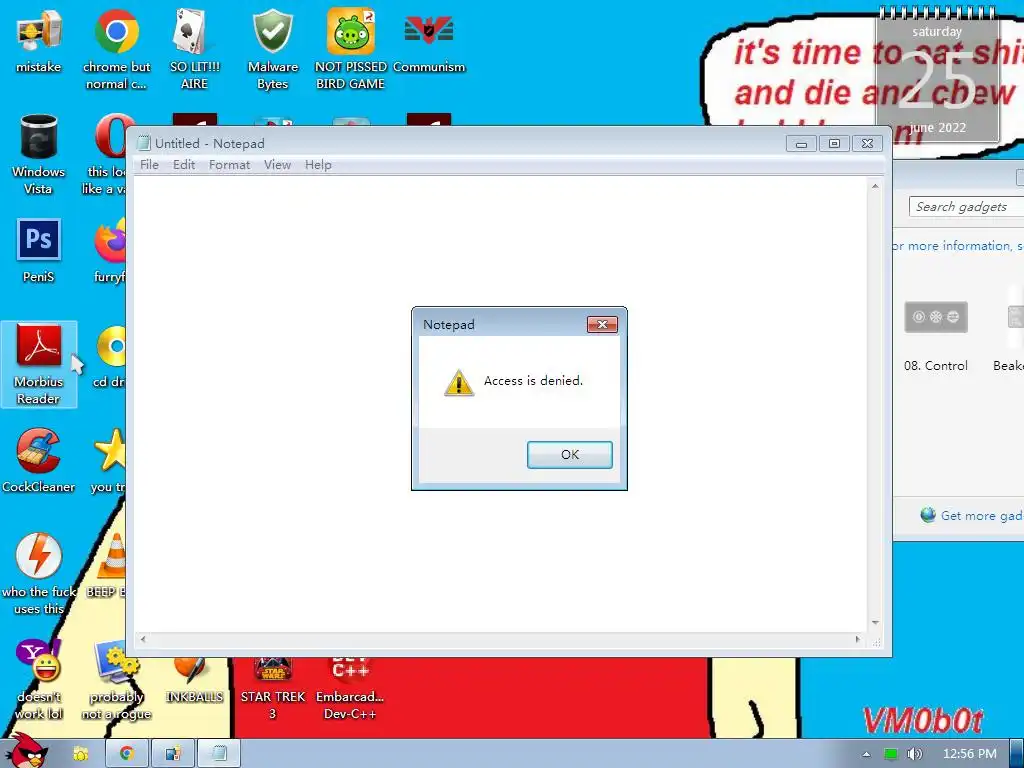
Task: Open the 'mistake' desktop icon
Action: (x=39, y=40)
